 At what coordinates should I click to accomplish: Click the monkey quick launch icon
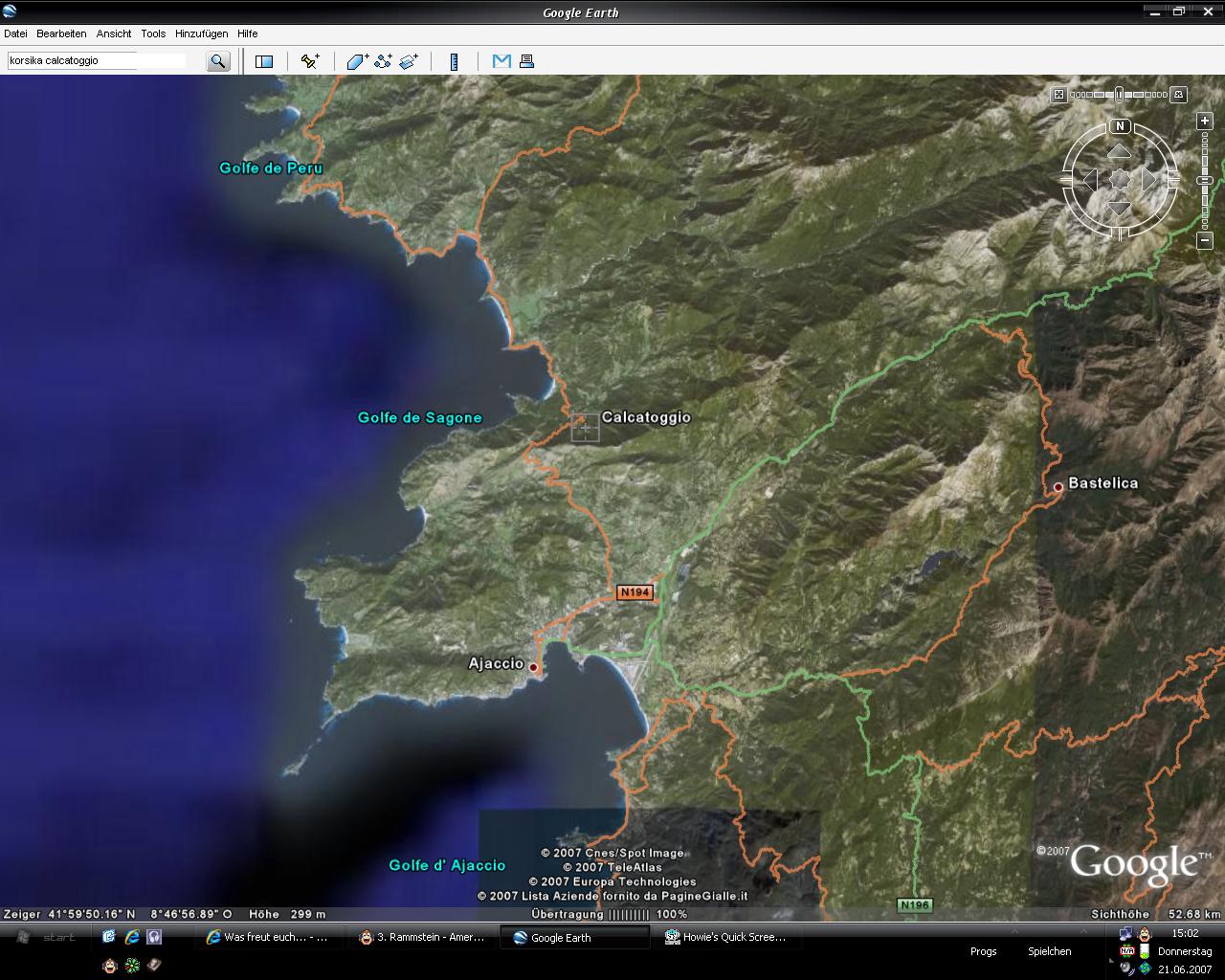click(110, 966)
